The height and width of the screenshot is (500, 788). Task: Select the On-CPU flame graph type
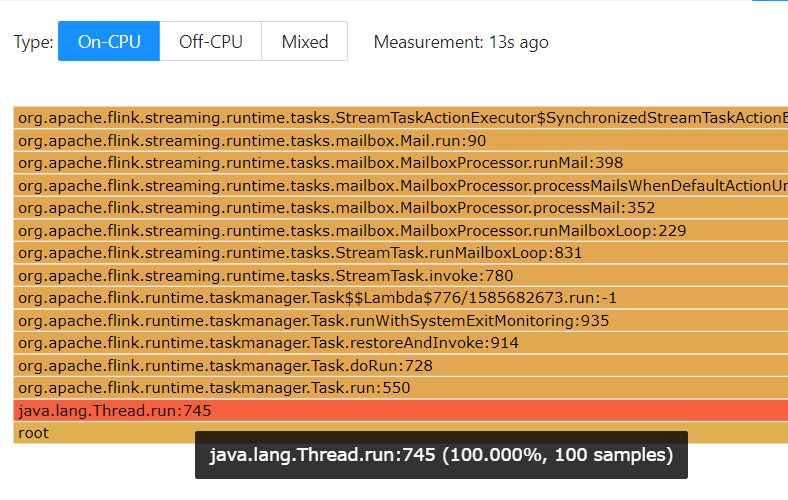pos(108,42)
